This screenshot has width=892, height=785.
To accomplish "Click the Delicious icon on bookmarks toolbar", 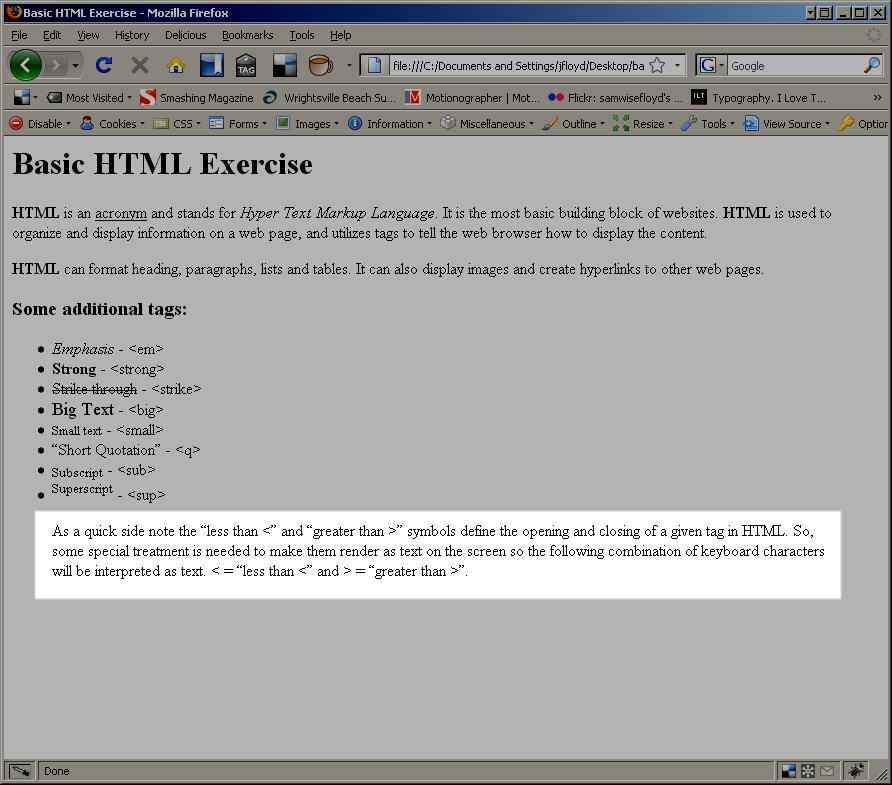I will (22, 98).
